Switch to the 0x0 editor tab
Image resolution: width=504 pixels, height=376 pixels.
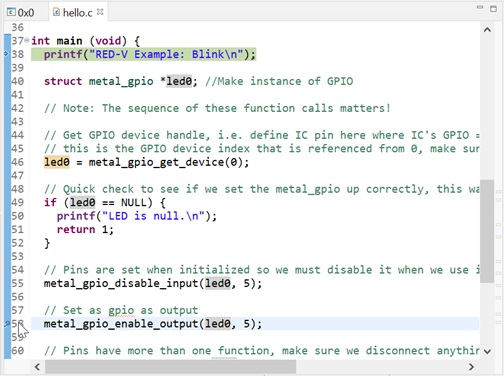(x=21, y=13)
